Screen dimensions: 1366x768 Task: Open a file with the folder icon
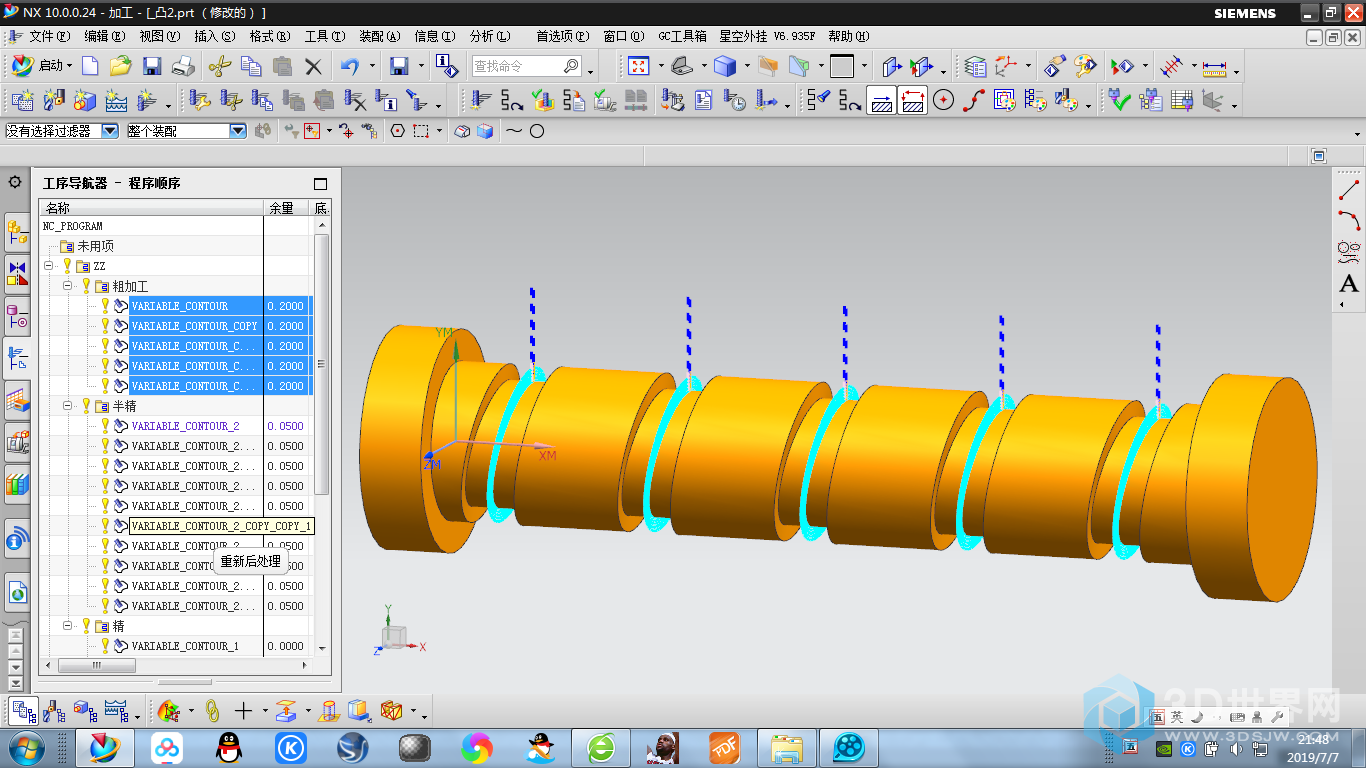(x=121, y=66)
